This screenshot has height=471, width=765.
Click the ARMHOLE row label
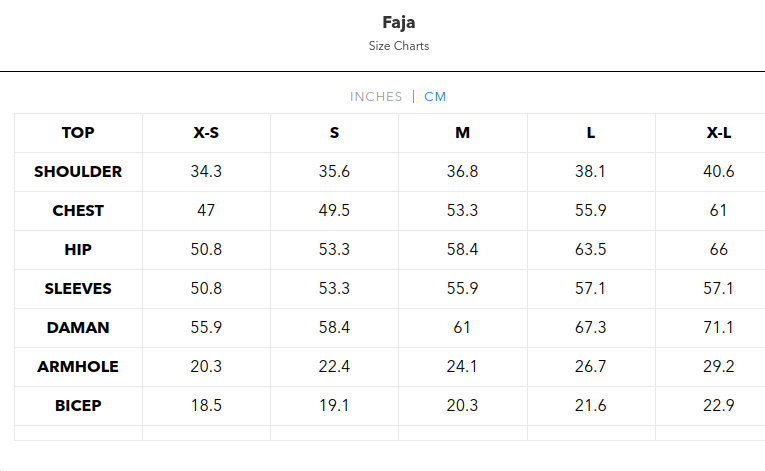[78, 367]
